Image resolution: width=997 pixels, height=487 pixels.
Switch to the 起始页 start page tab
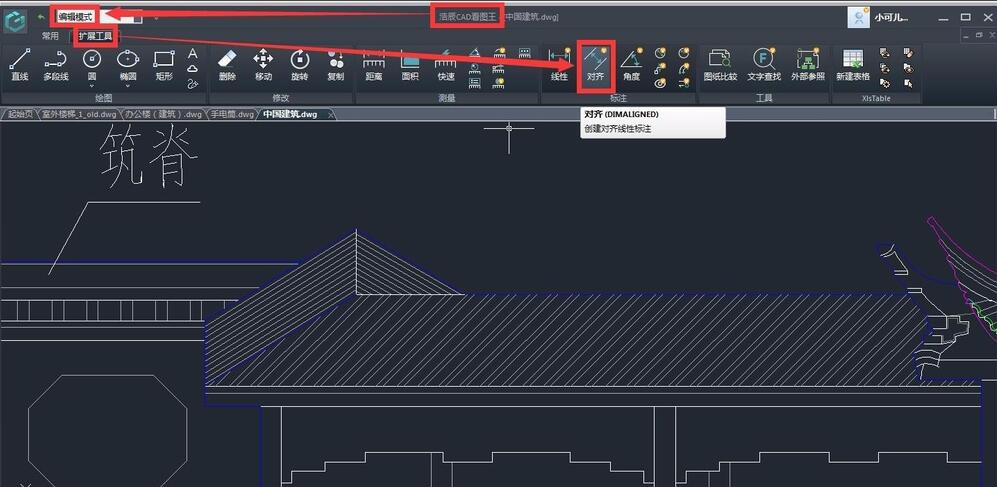click(19, 114)
